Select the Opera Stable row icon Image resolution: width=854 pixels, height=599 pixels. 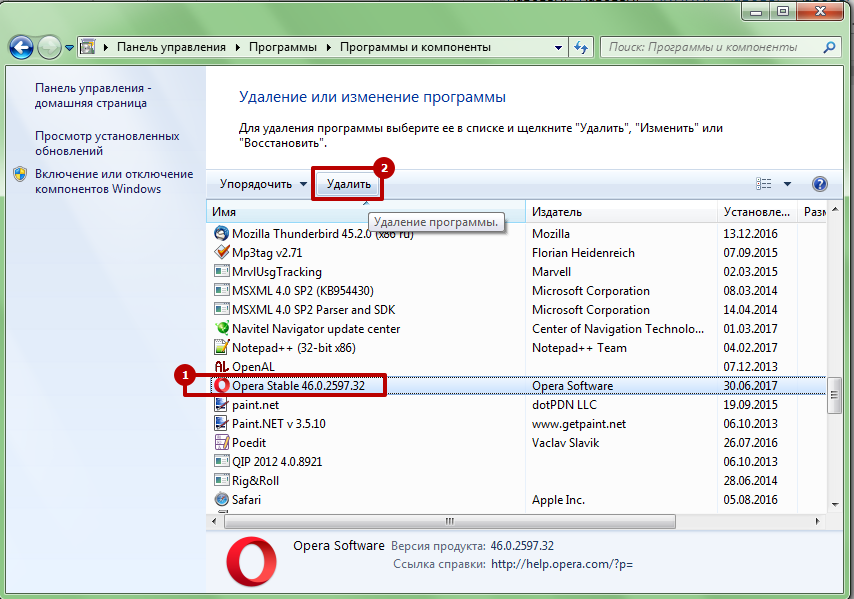pos(222,386)
